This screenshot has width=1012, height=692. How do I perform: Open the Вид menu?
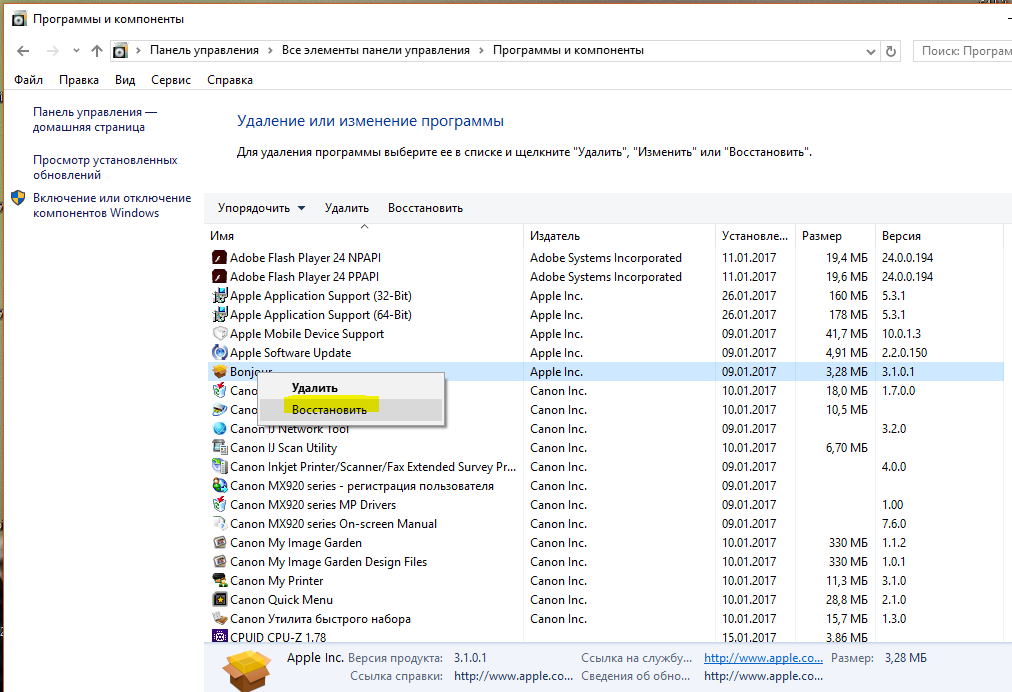coord(125,80)
